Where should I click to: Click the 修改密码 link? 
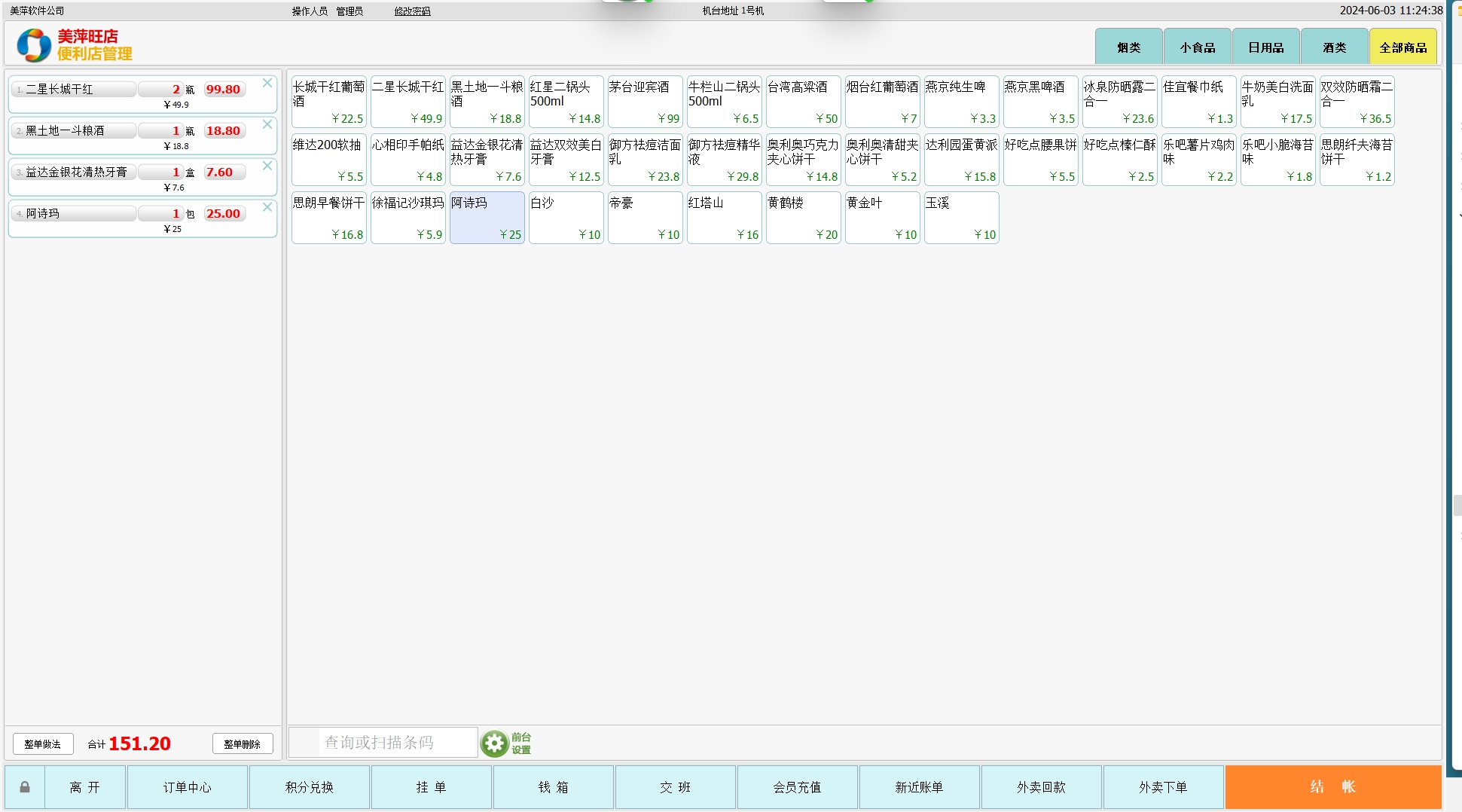click(x=412, y=11)
